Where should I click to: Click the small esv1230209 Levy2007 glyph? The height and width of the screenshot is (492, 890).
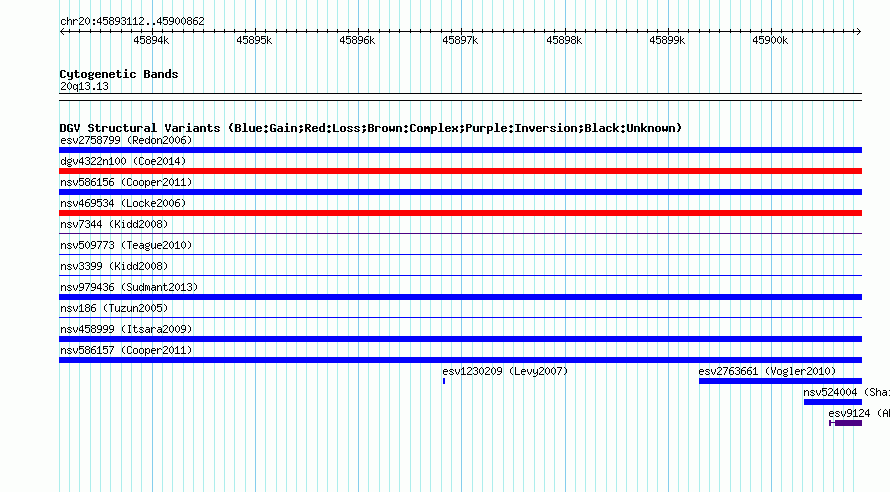pos(444,381)
